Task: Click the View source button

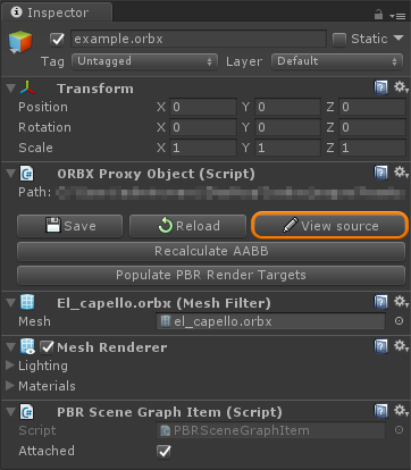Action: 330,226
